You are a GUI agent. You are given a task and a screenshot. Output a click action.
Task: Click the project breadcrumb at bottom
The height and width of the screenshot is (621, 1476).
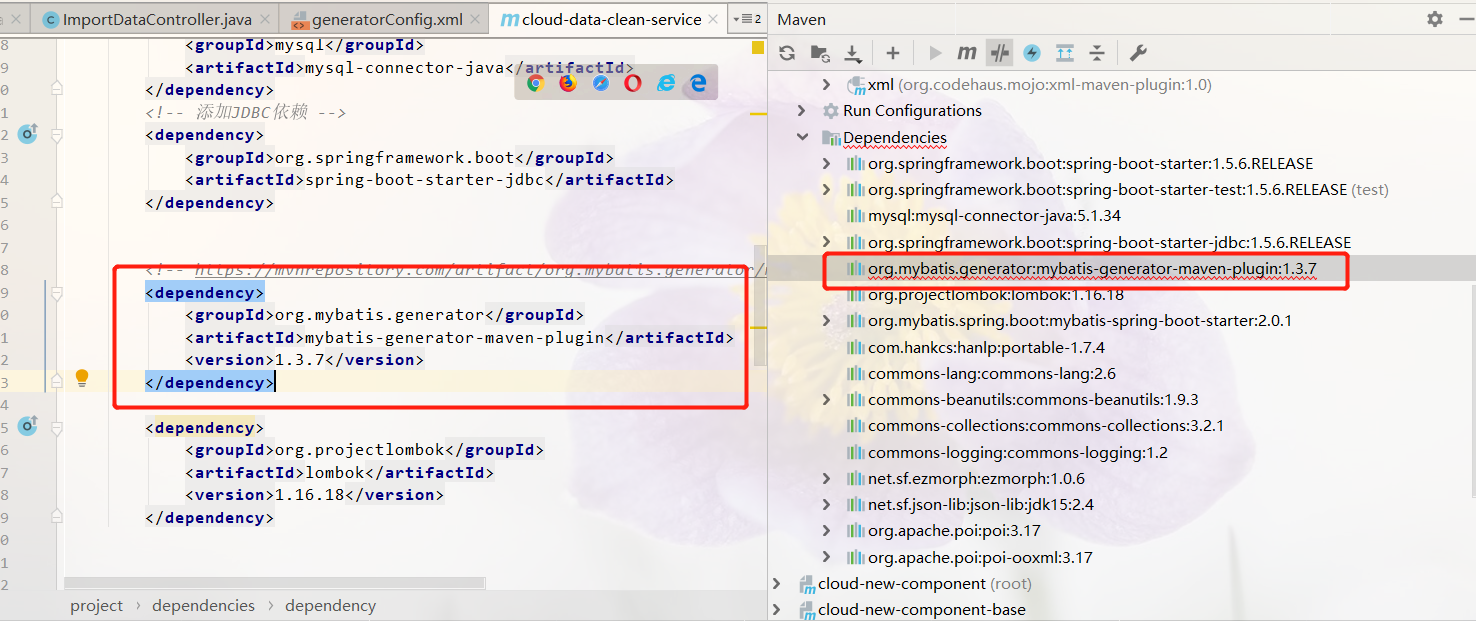click(x=96, y=605)
